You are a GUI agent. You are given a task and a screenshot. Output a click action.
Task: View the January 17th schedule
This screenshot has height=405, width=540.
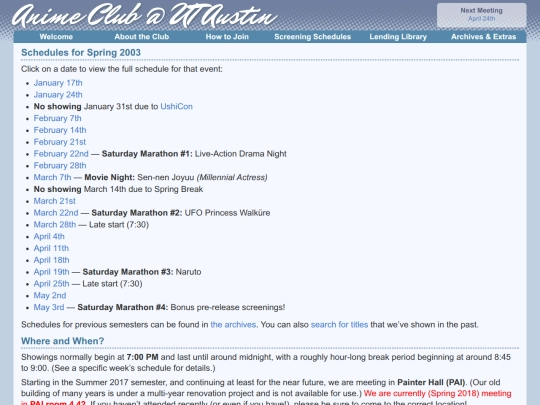pyautogui.click(x=58, y=83)
